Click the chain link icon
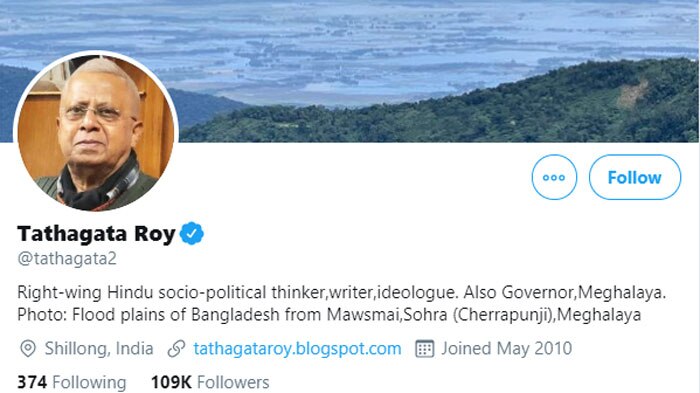This screenshot has height=393, width=700. [x=176, y=349]
